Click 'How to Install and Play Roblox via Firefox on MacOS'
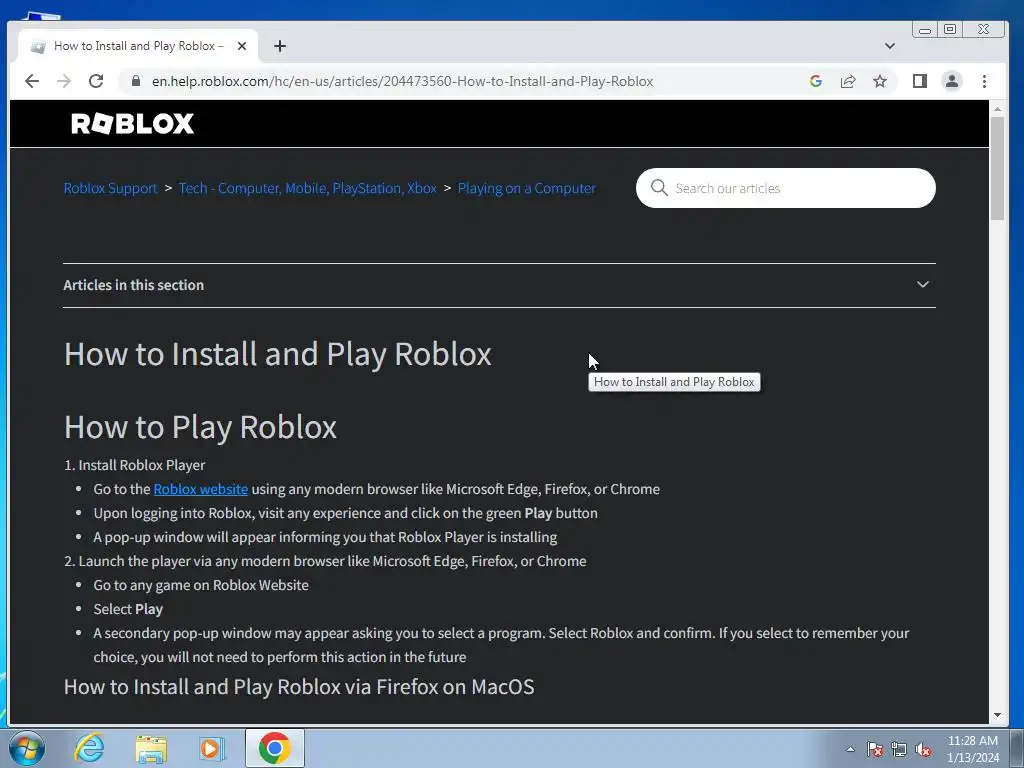 coord(299,687)
